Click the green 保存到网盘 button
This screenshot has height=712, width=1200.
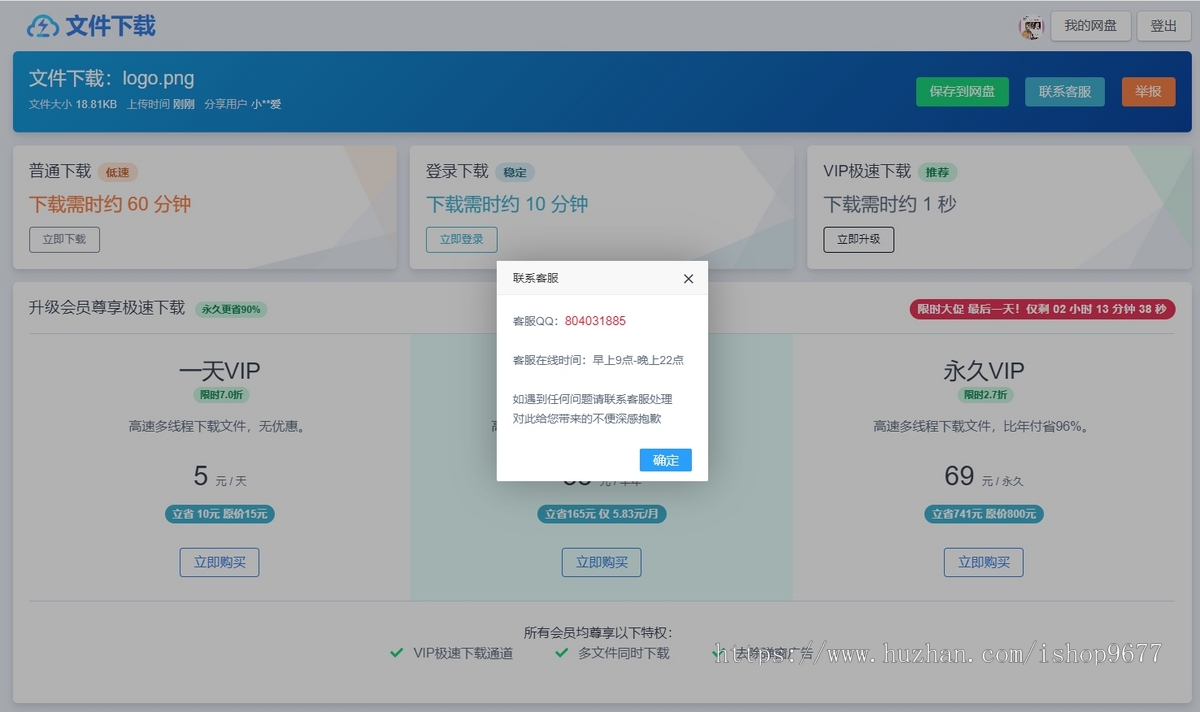click(962, 92)
